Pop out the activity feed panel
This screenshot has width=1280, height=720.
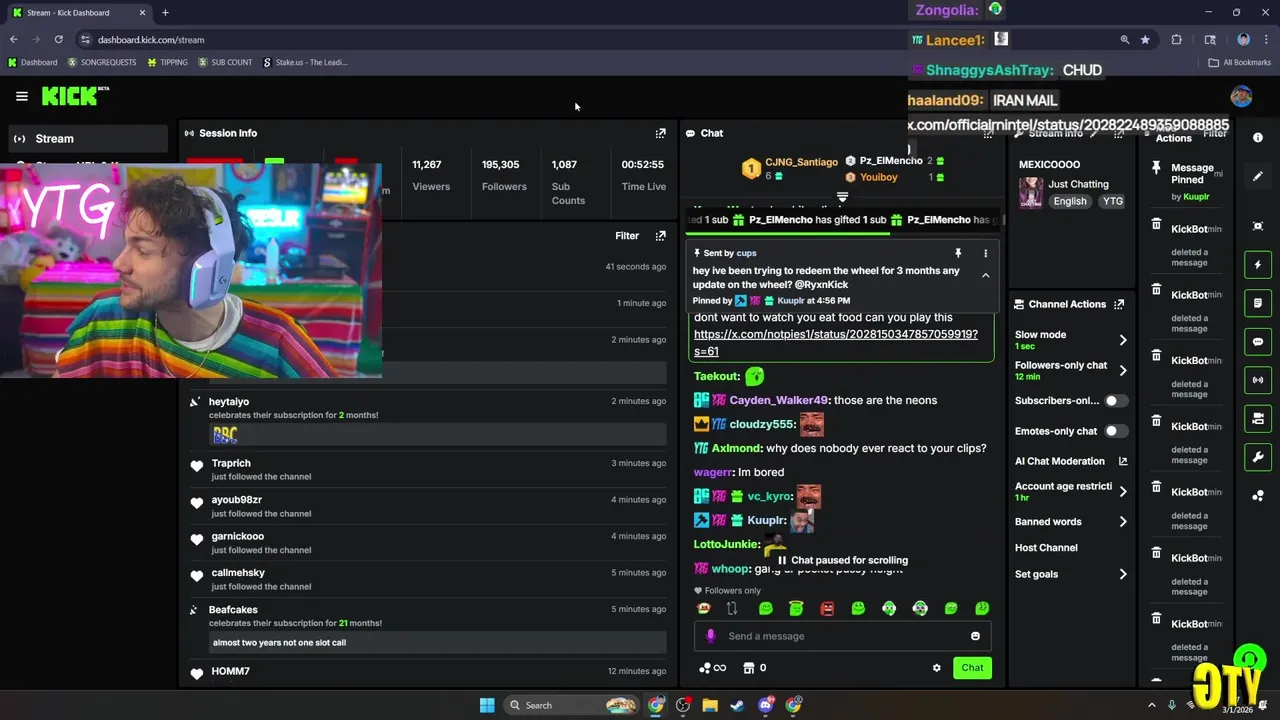pyautogui.click(x=660, y=236)
